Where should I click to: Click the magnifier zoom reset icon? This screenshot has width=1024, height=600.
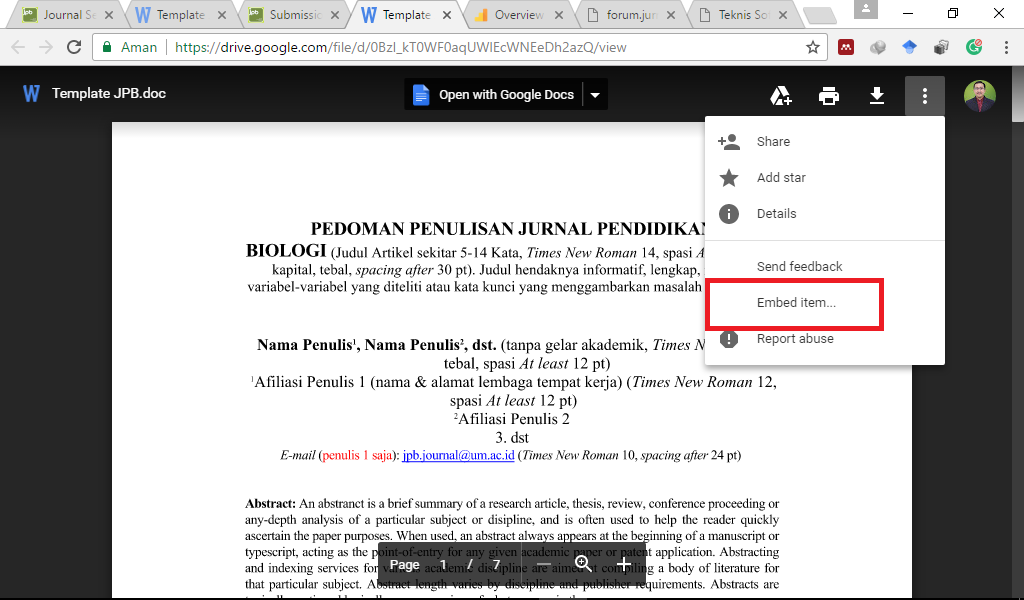click(584, 564)
